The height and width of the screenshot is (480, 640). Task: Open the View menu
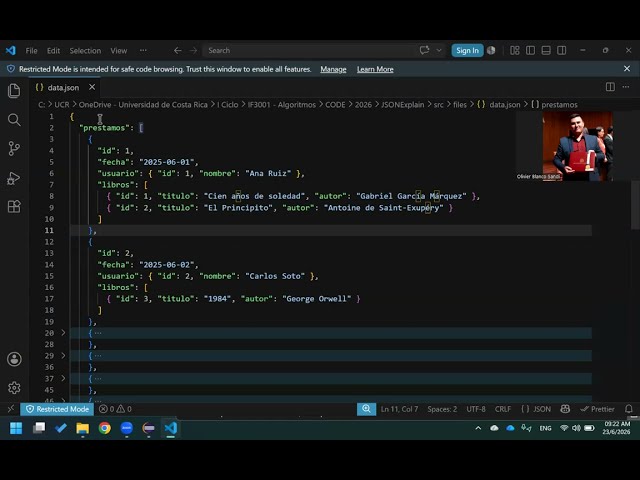[x=119, y=51]
